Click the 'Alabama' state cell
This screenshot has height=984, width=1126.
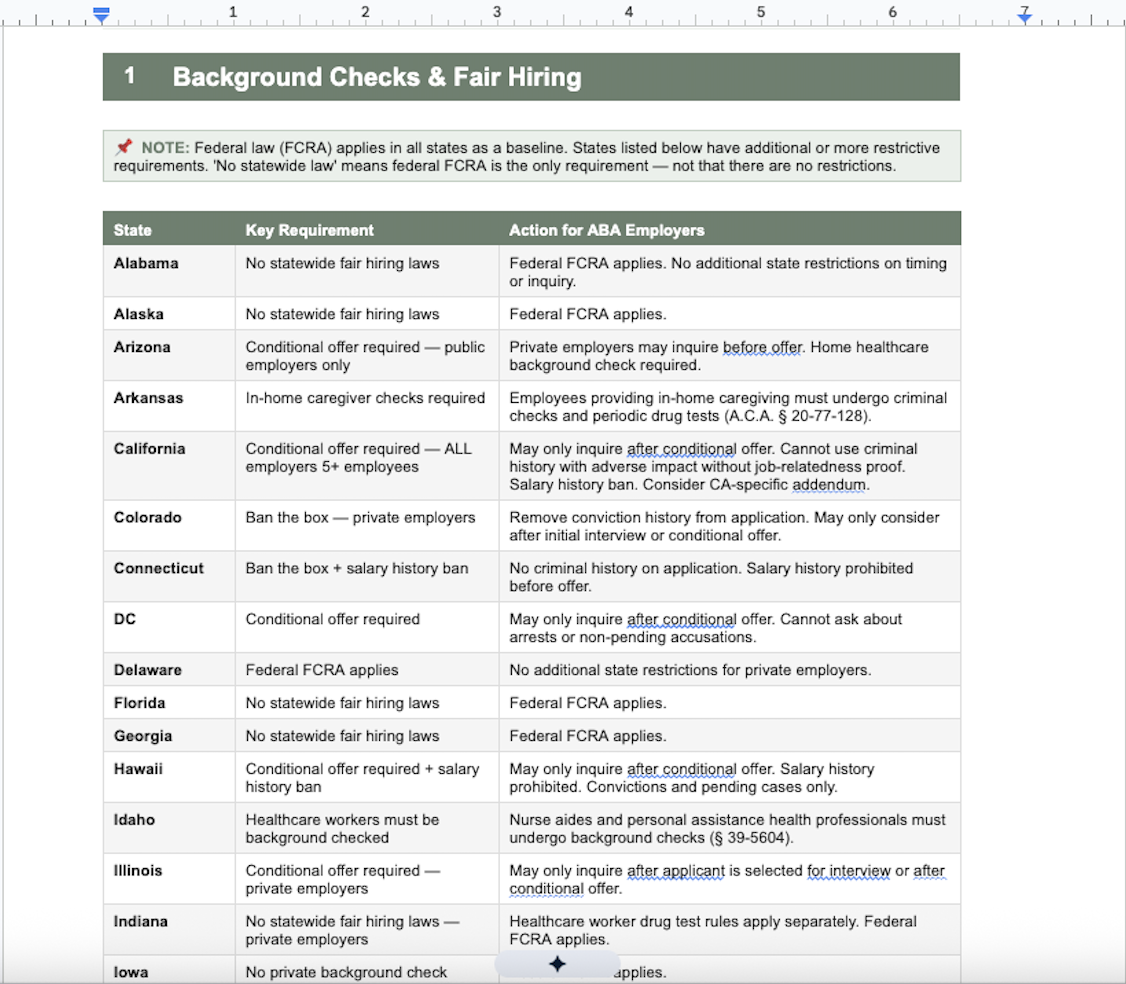(169, 271)
